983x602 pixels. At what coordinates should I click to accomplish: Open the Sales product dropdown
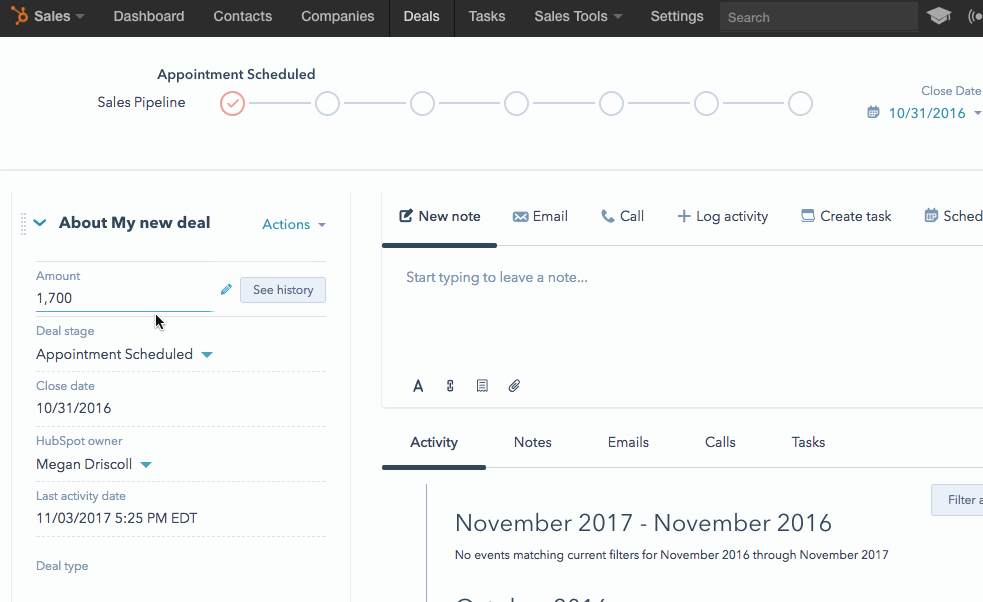tap(59, 16)
